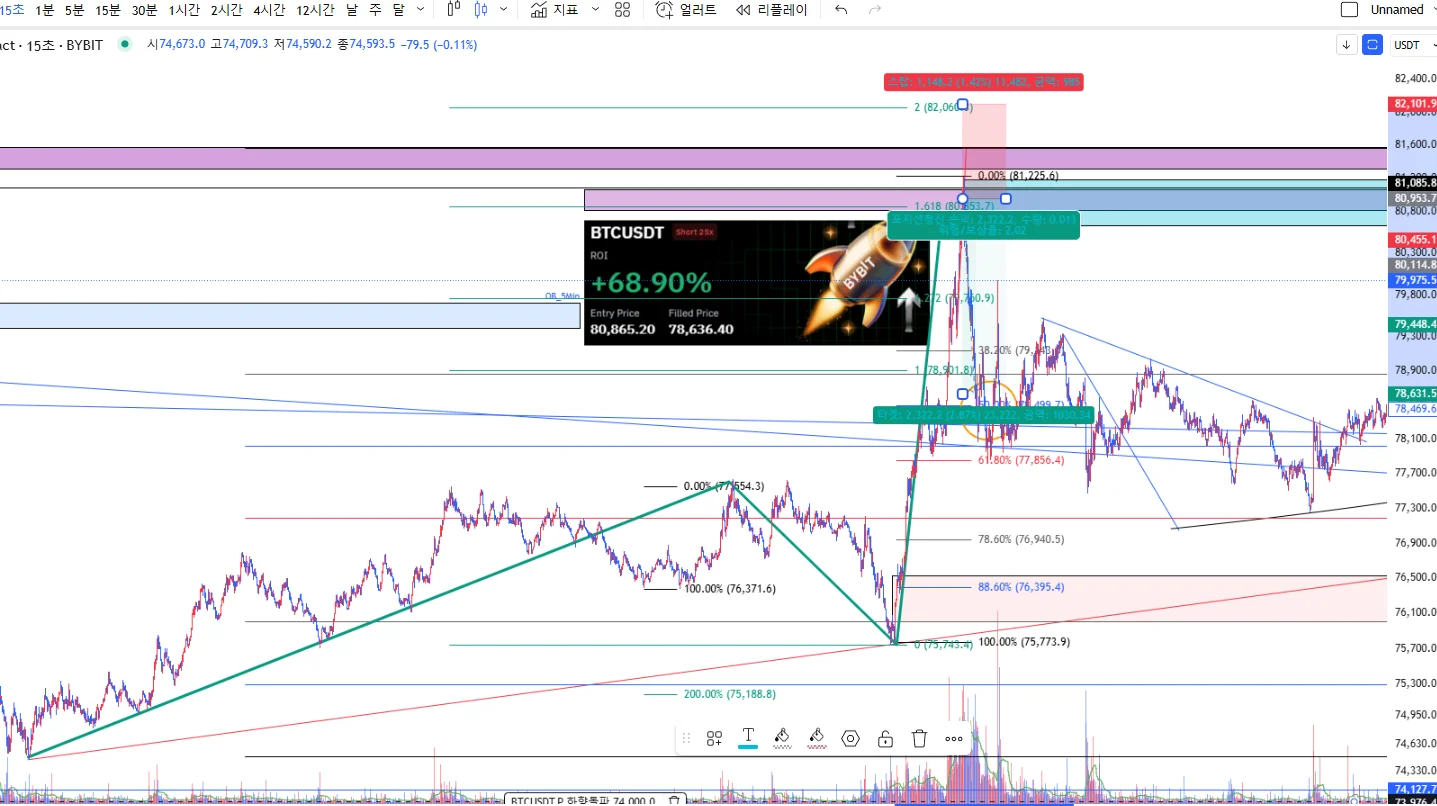Redo the last undone chart action
The height and width of the screenshot is (806, 1437).
coord(875,10)
